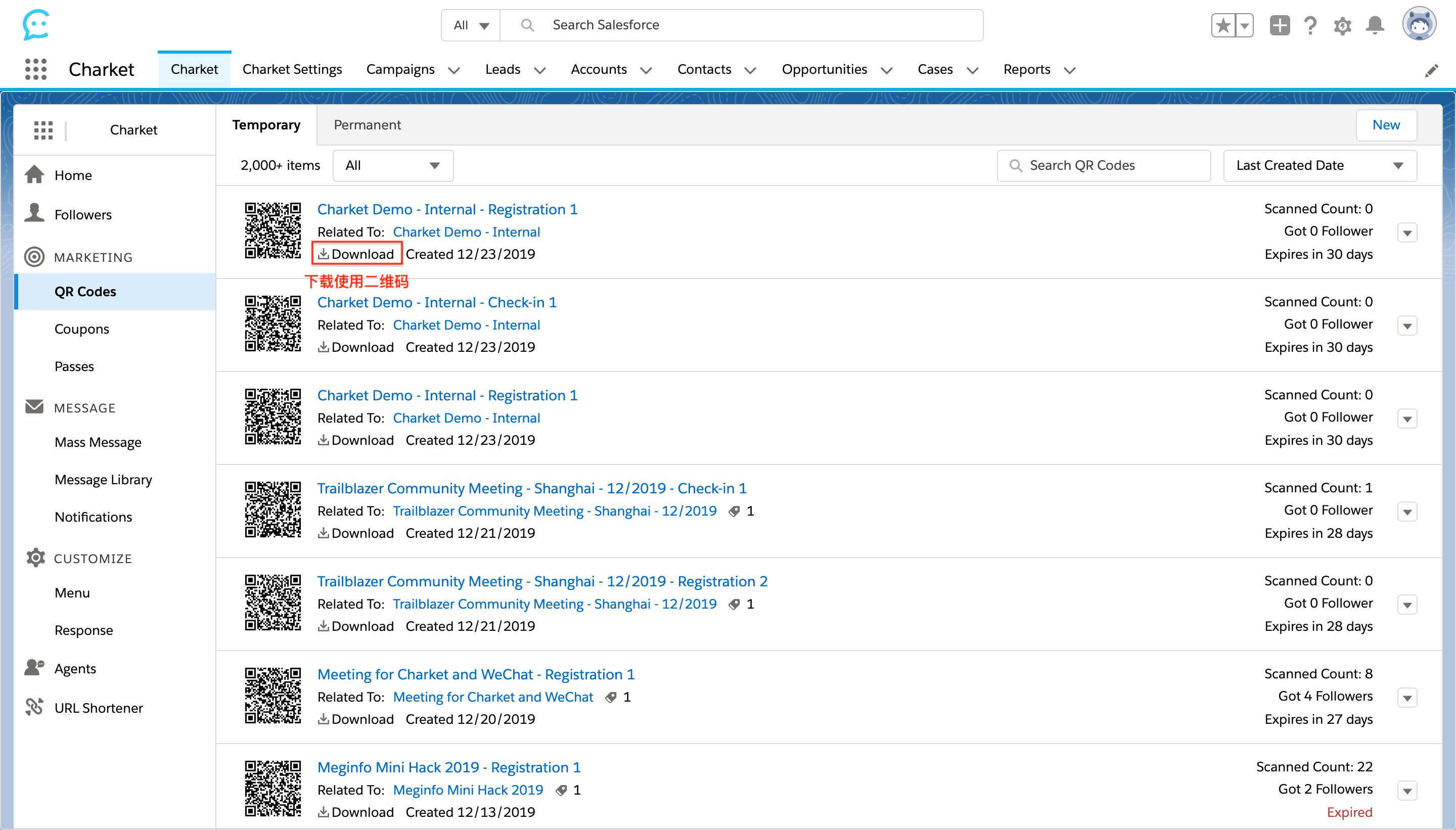Click tag icon in Trailblazer Check-in 1 row

pyautogui.click(x=734, y=511)
